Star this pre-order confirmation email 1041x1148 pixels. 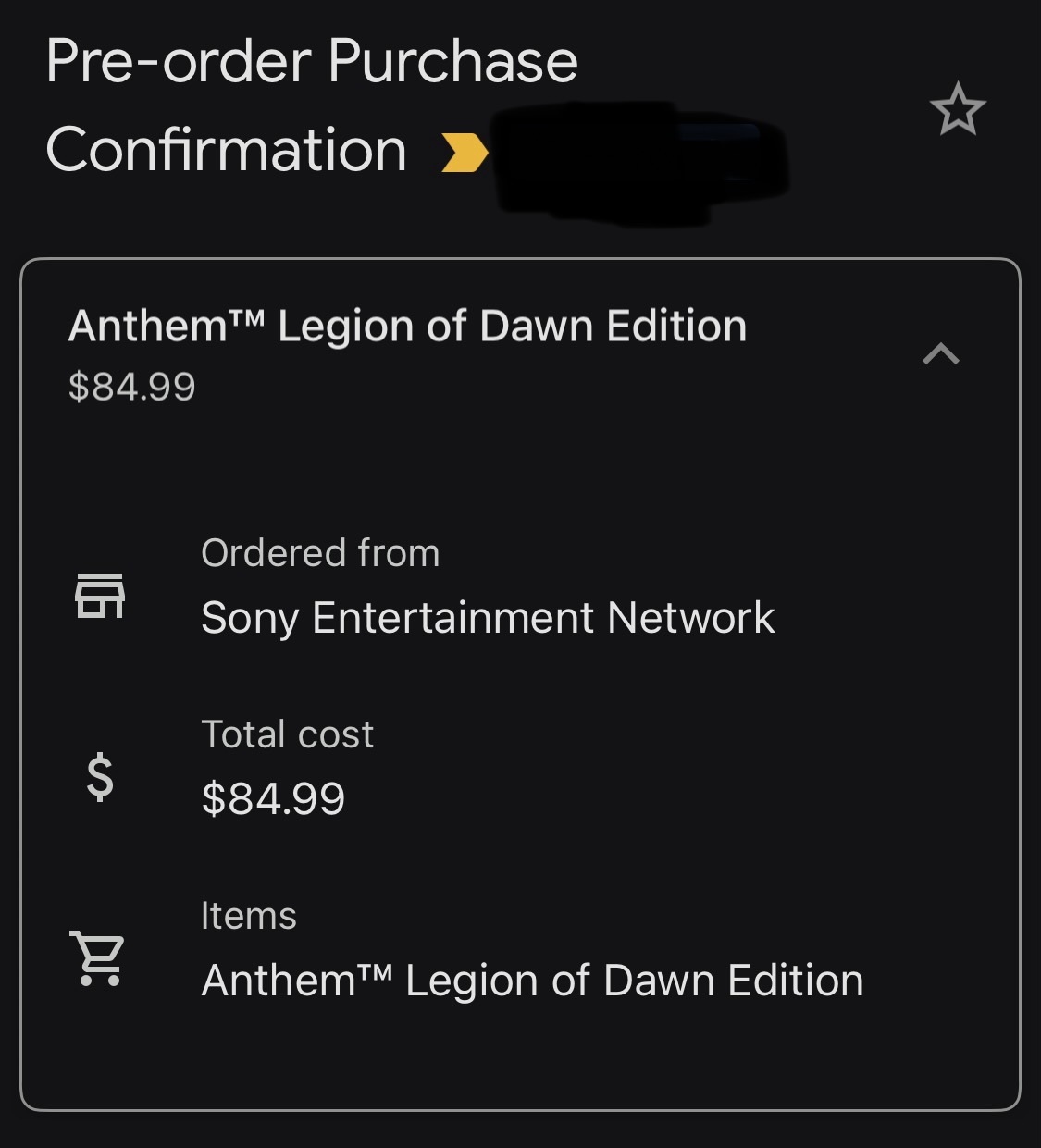[x=958, y=109]
